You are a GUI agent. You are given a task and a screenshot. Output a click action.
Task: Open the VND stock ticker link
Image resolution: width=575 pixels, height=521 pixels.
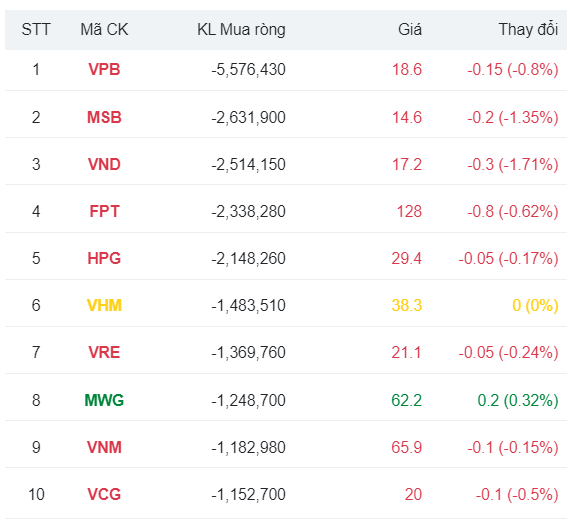point(104,164)
